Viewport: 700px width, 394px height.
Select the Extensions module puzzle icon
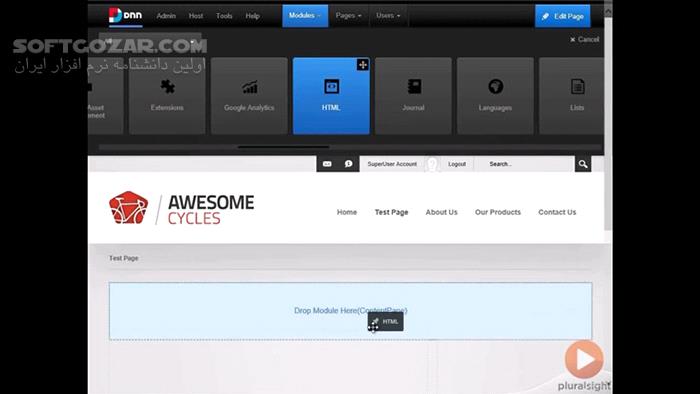click(167, 87)
